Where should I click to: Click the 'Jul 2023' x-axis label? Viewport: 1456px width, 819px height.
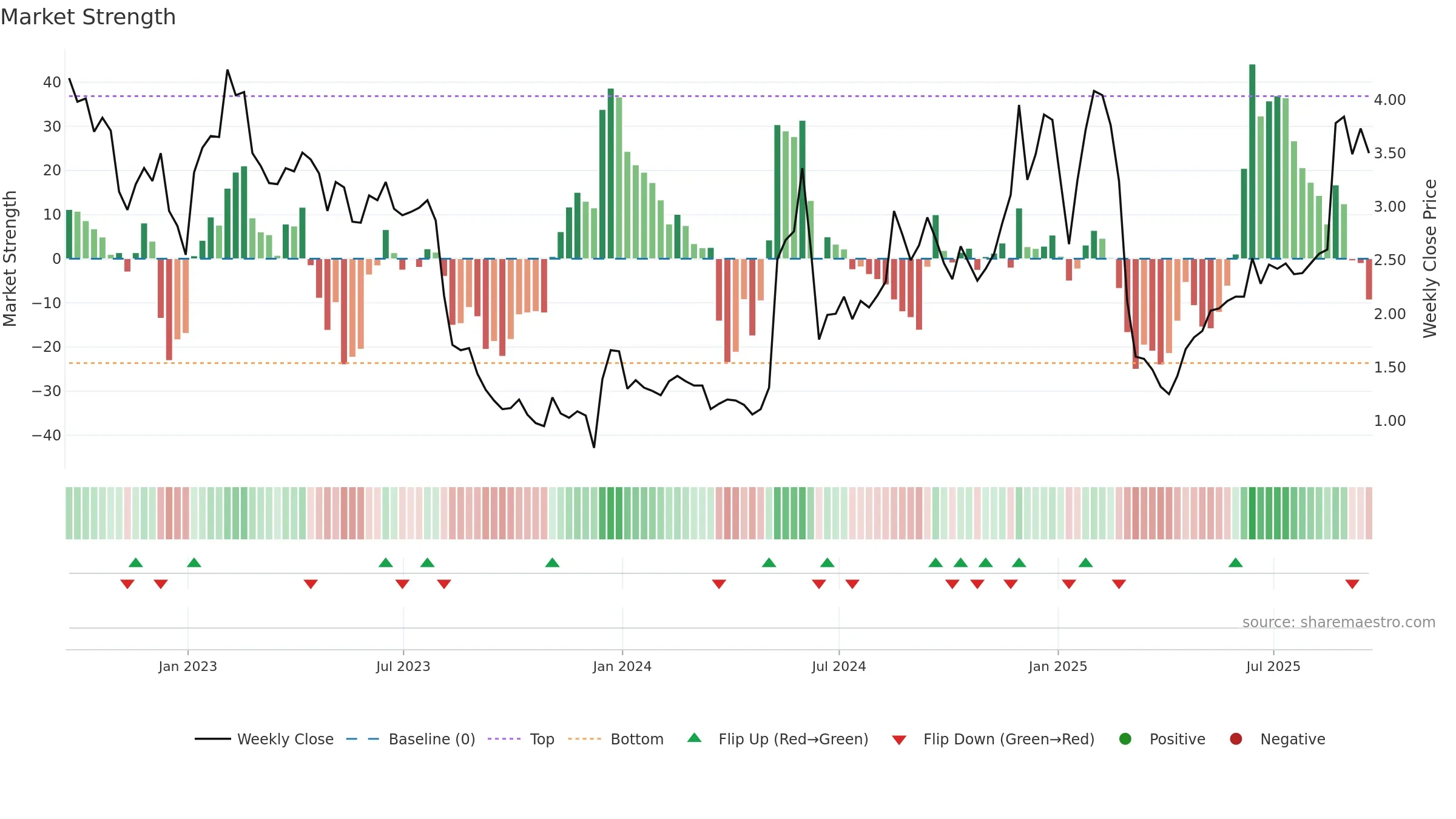[x=403, y=666]
